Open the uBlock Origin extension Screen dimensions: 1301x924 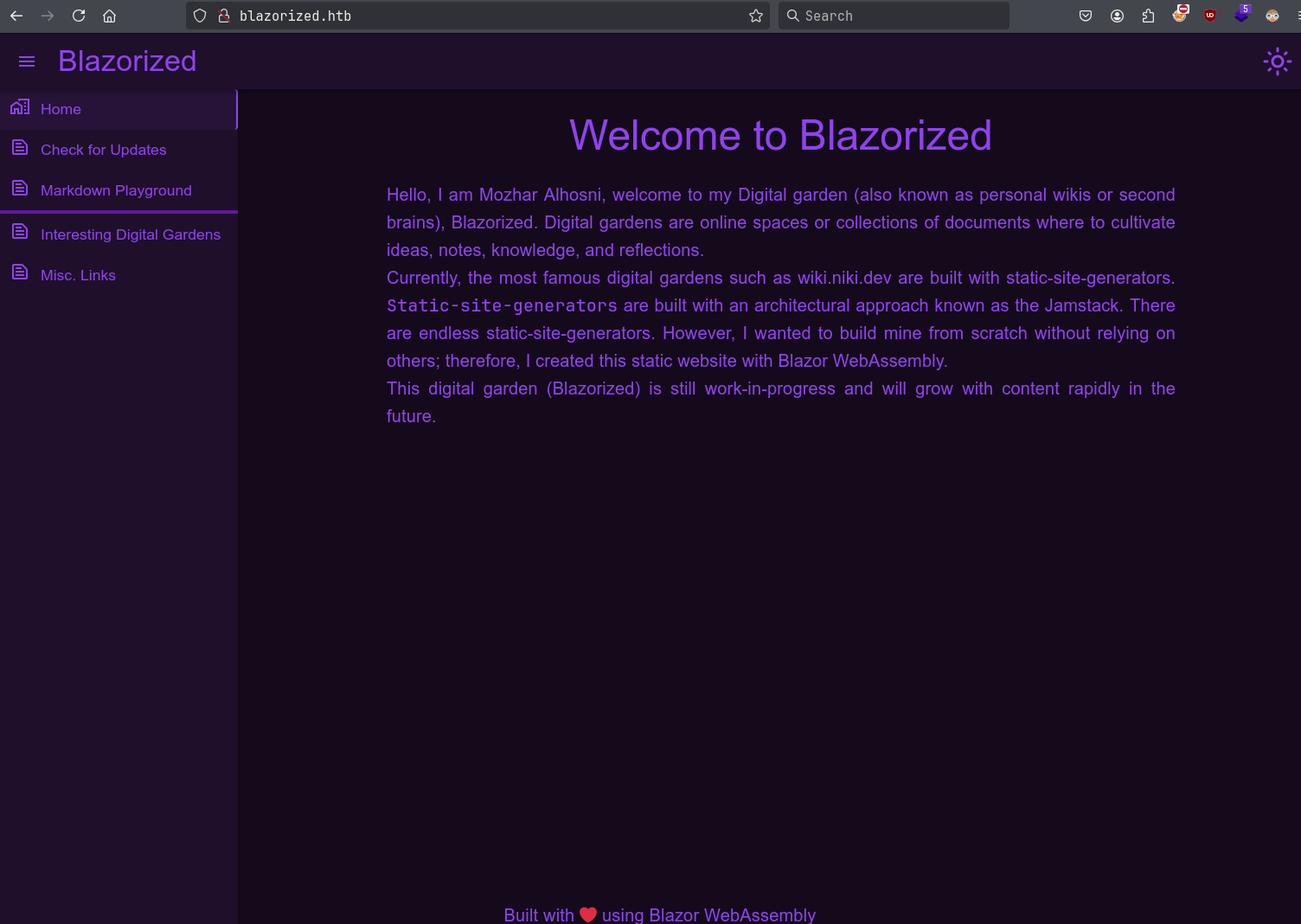(x=1210, y=16)
